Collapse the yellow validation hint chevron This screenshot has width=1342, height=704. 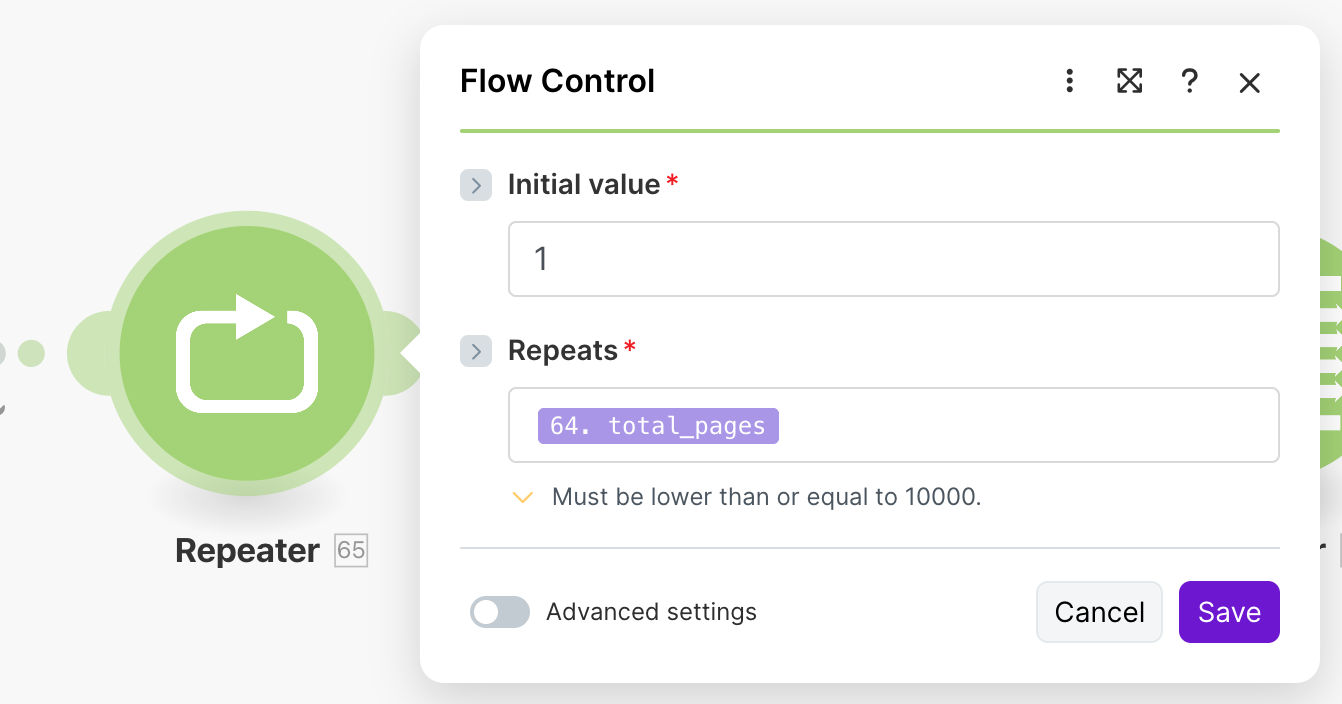(x=522, y=497)
